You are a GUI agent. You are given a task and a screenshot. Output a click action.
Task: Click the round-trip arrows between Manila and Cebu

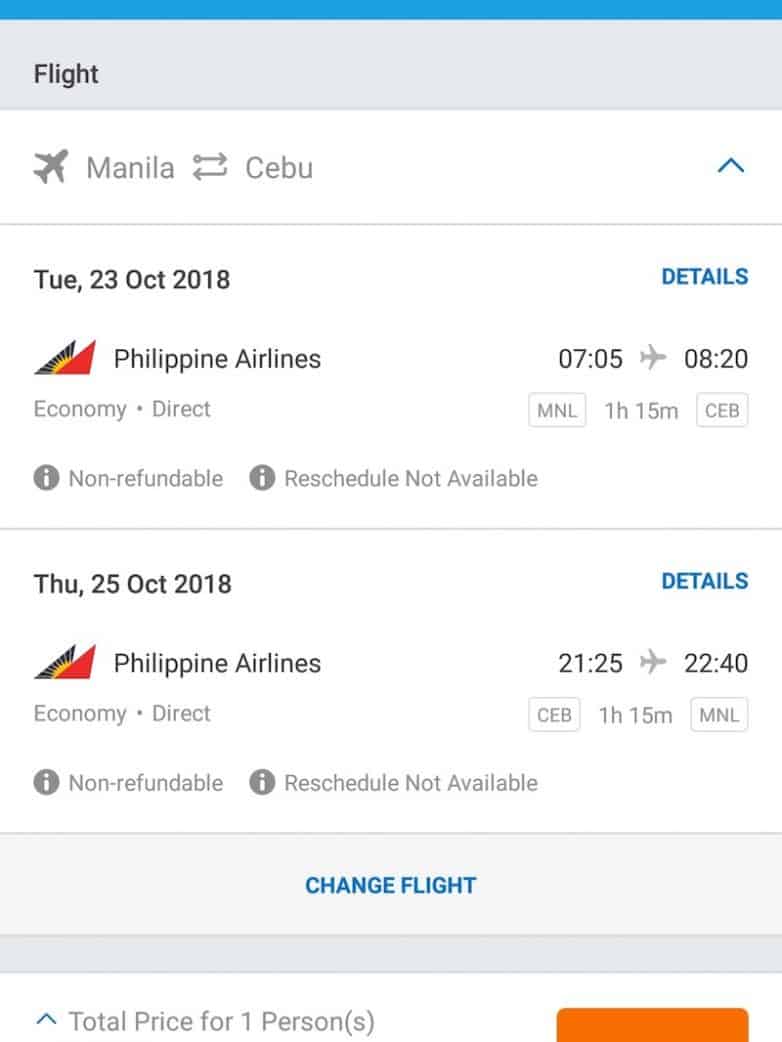tap(210, 167)
